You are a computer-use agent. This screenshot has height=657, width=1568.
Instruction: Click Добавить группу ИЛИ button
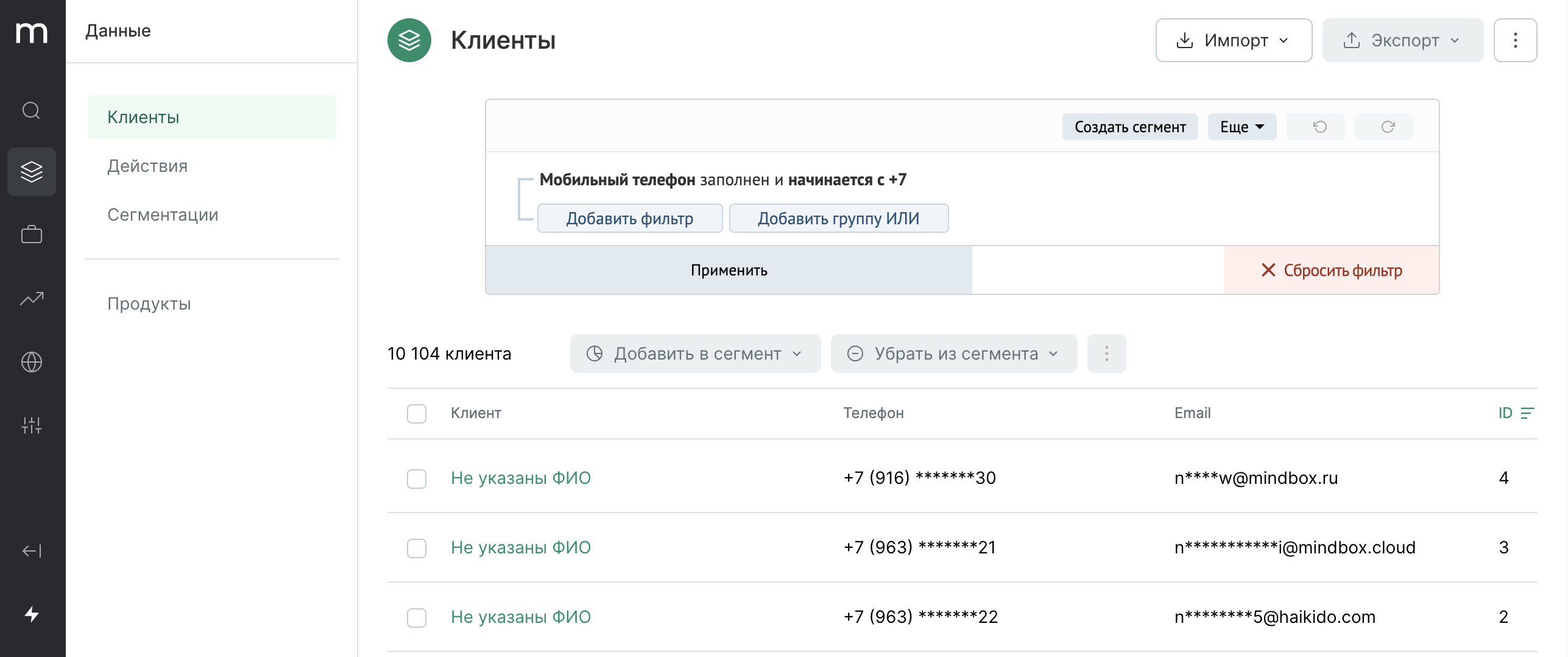click(839, 218)
